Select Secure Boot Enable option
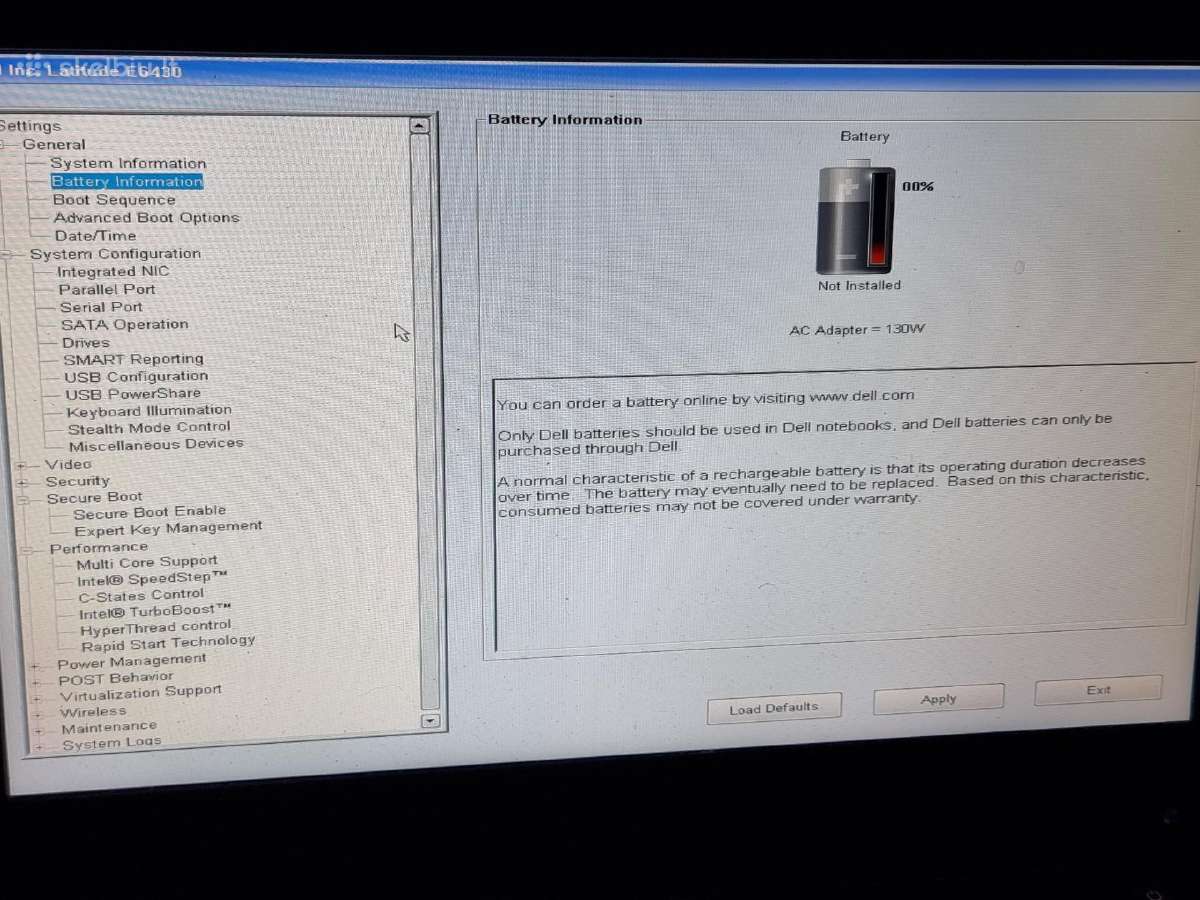This screenshot has height=900, width=1200. [150, 512]
